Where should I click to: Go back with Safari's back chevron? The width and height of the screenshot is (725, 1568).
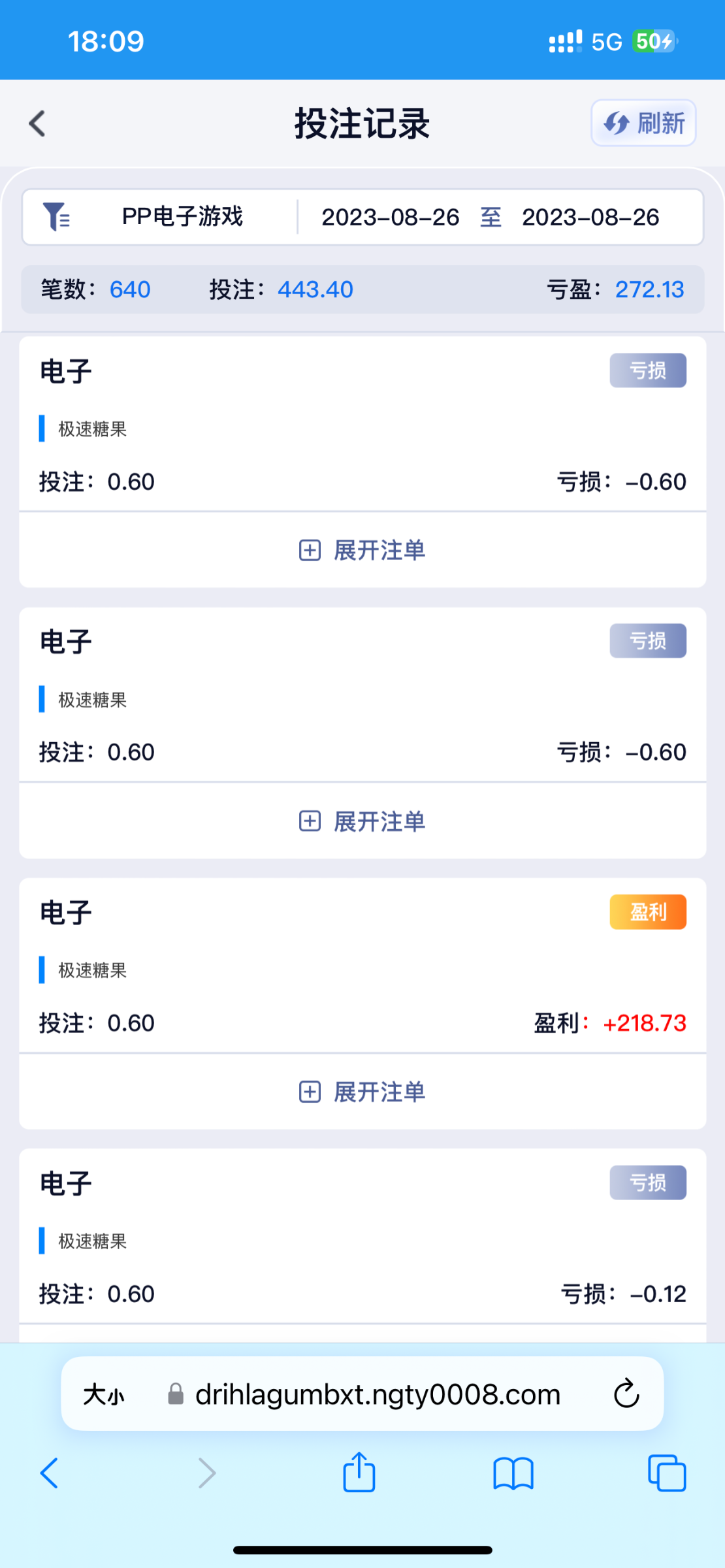point(50,1473)
